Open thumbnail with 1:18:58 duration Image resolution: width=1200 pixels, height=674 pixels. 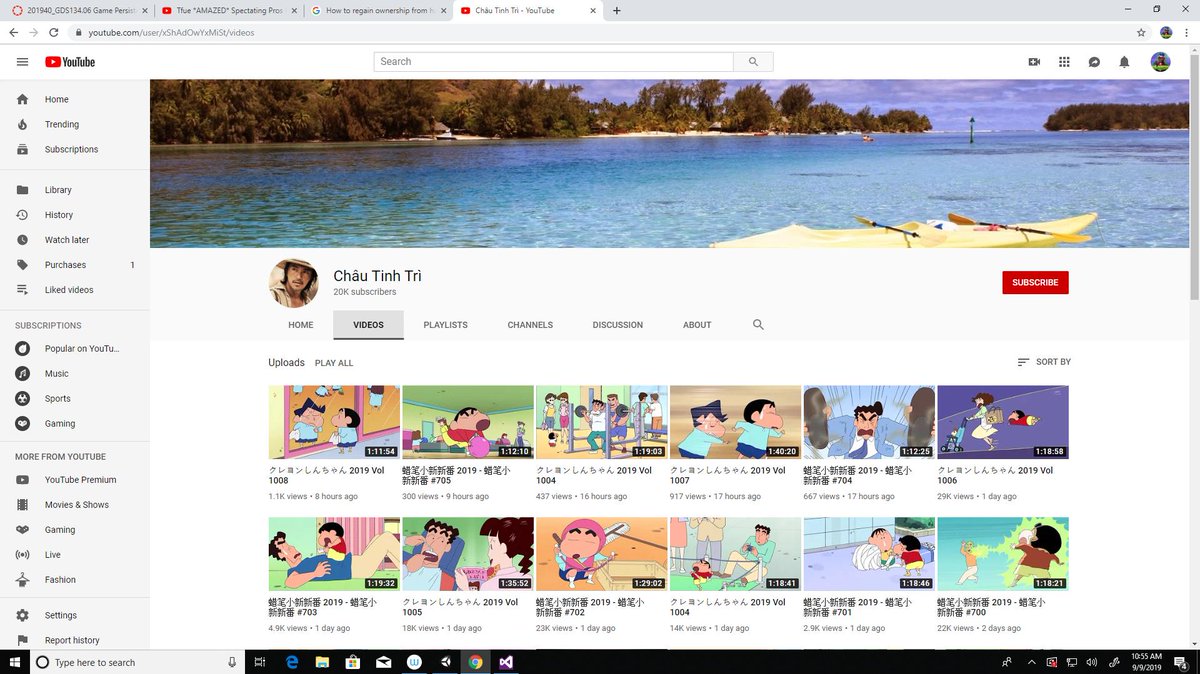click(1003, 422)
